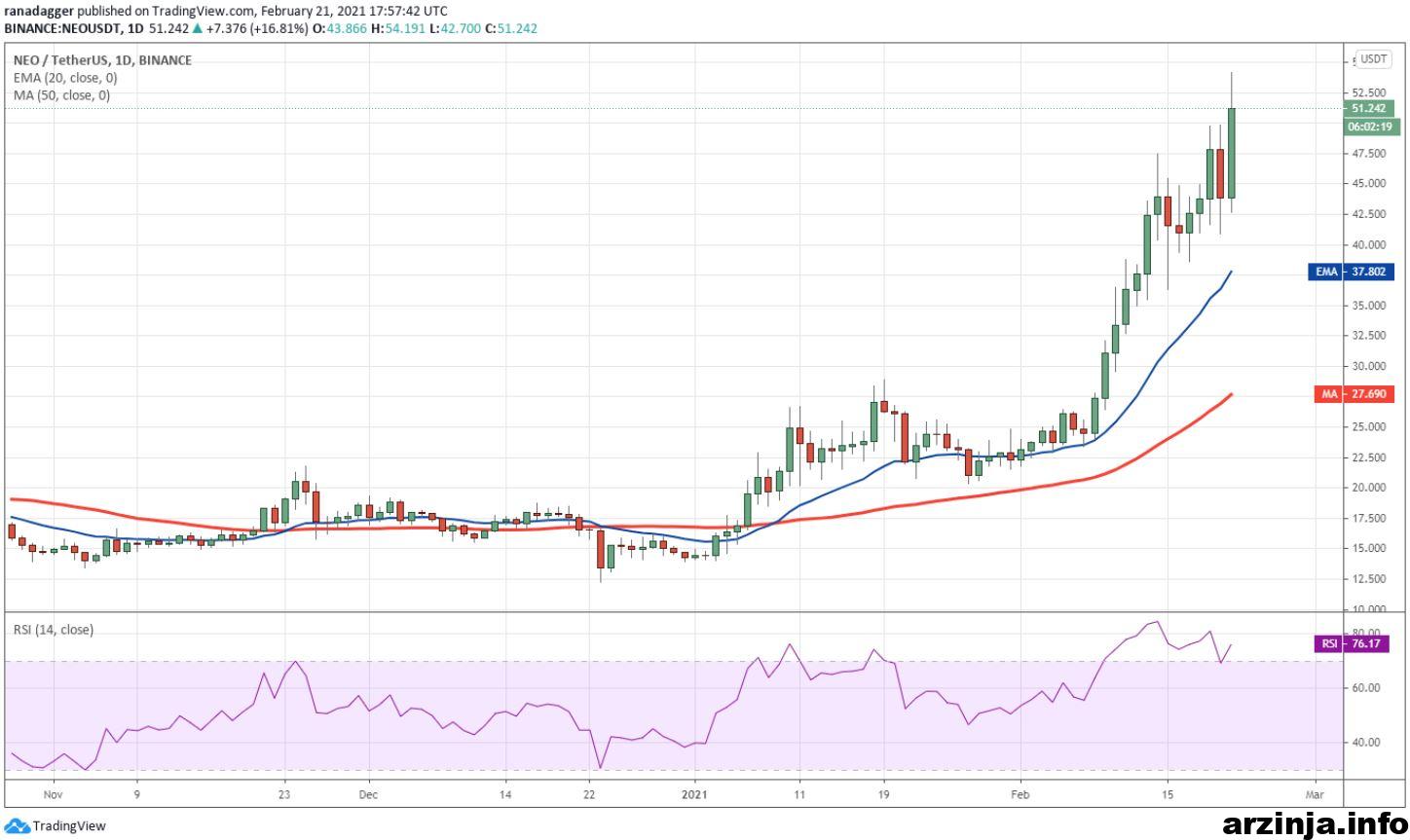Image resolution: width=1410 pixels, height=840 pixels.
Task: Click the 15.000 price axis label
Action: coord(1369,549)
